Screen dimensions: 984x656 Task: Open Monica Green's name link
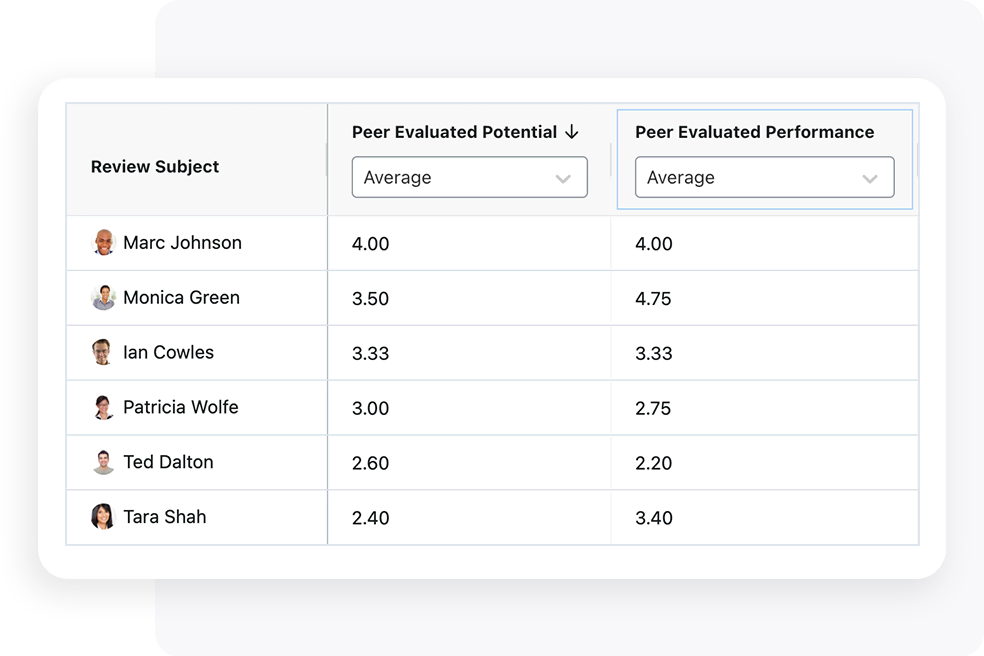181,298
